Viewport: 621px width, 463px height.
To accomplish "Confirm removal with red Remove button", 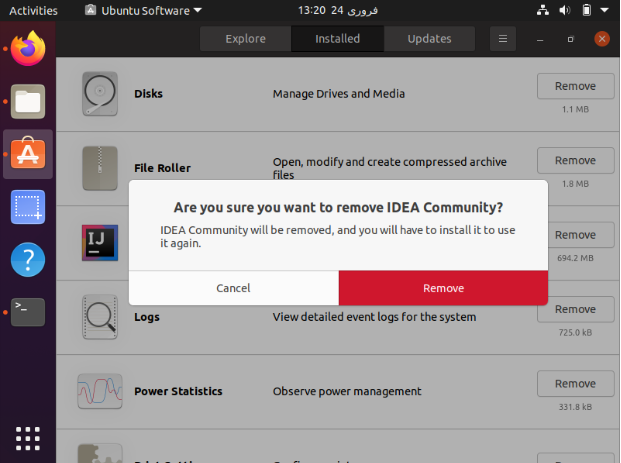I will [444, 288].
